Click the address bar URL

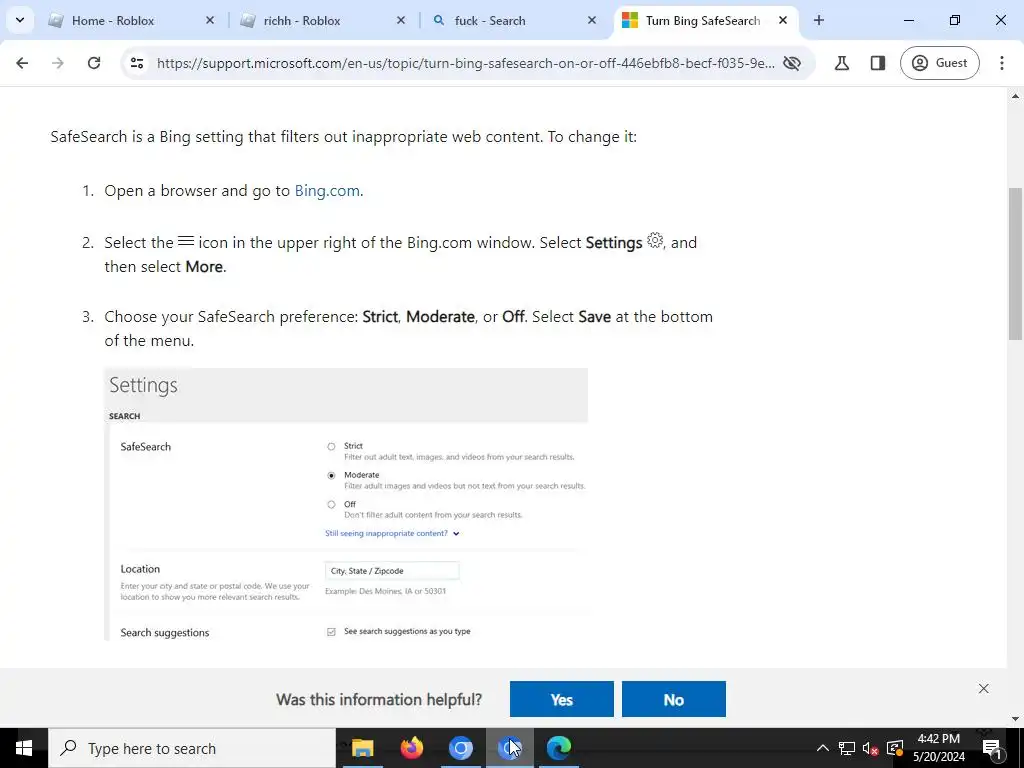(x=466, y=63)
